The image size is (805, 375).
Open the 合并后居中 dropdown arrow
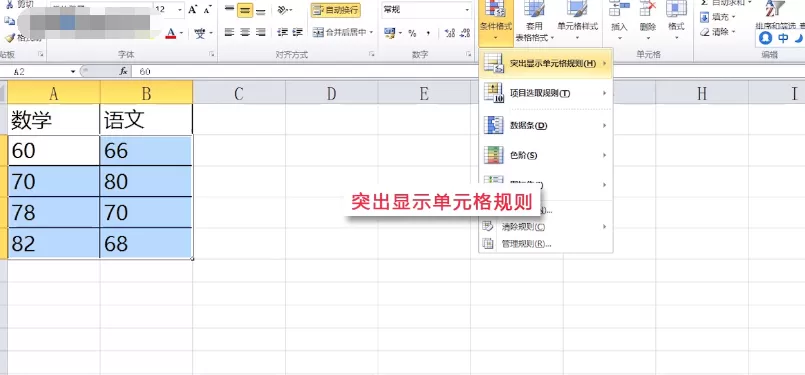coord(371,32)
